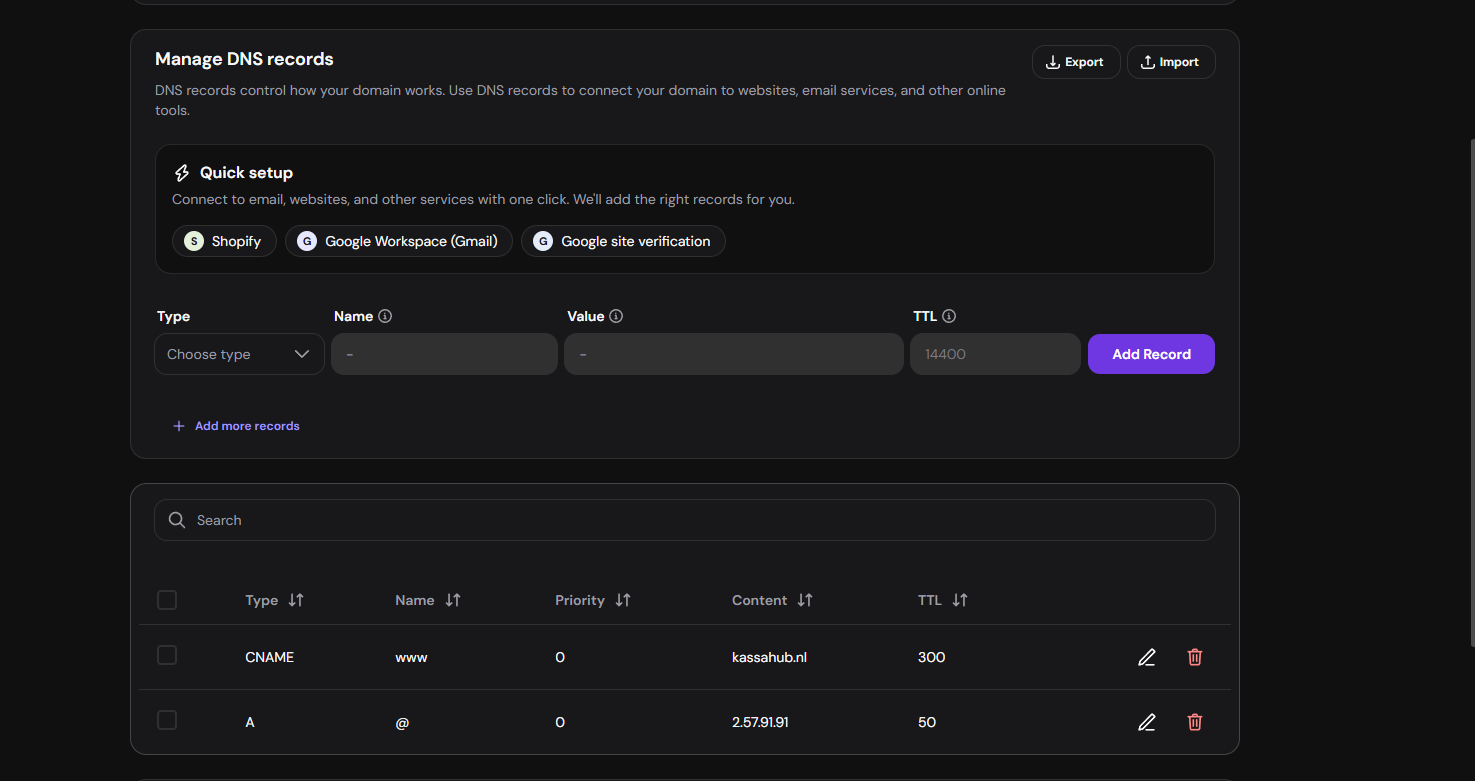Choose Google Workspace (Gmail) quick setup

[x=399, y=241]
